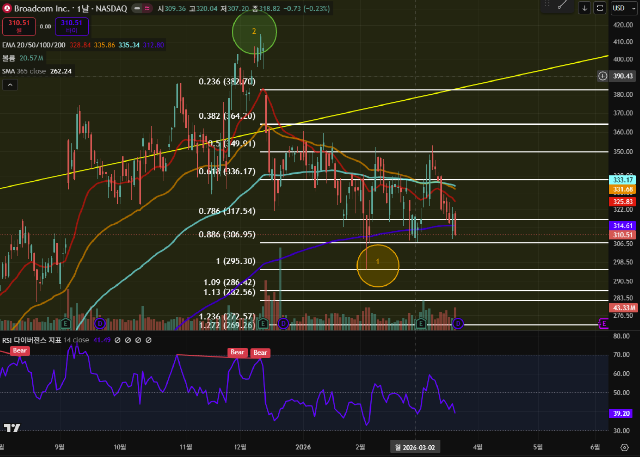Click the TradingView logo in RSI pane
Viewport: 640px width, 457px height.
click(x=12, y=428)
